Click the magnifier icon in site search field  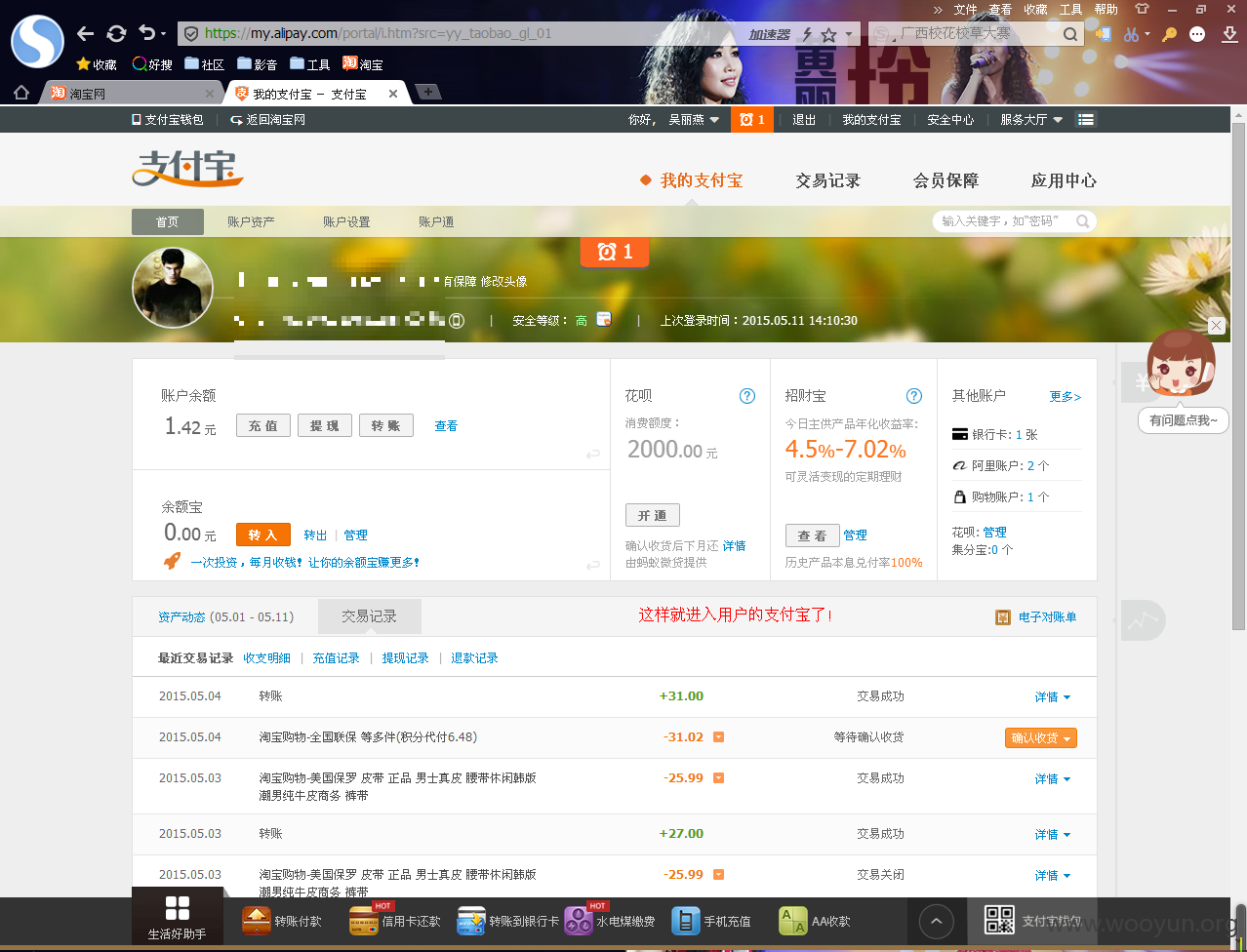point(1082,221)
